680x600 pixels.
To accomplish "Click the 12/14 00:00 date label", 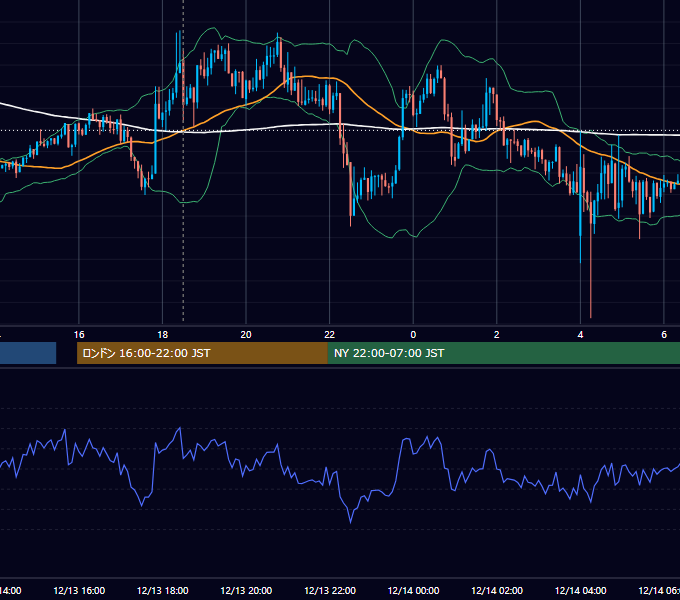I will coord(413,590).
